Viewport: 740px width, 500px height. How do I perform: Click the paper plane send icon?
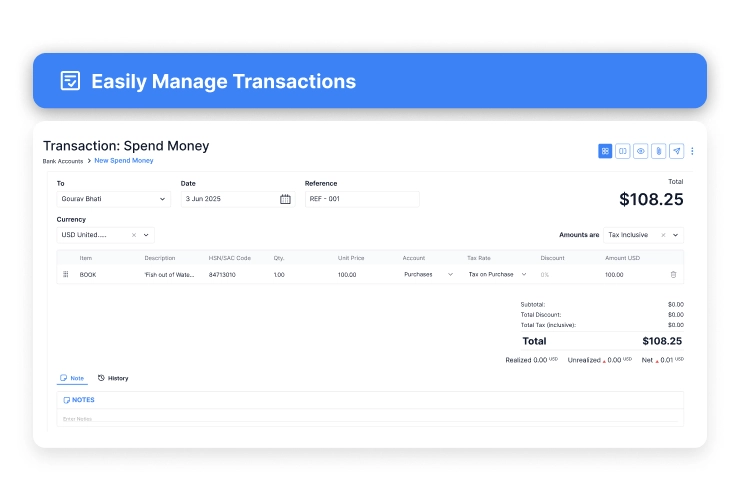676,151
